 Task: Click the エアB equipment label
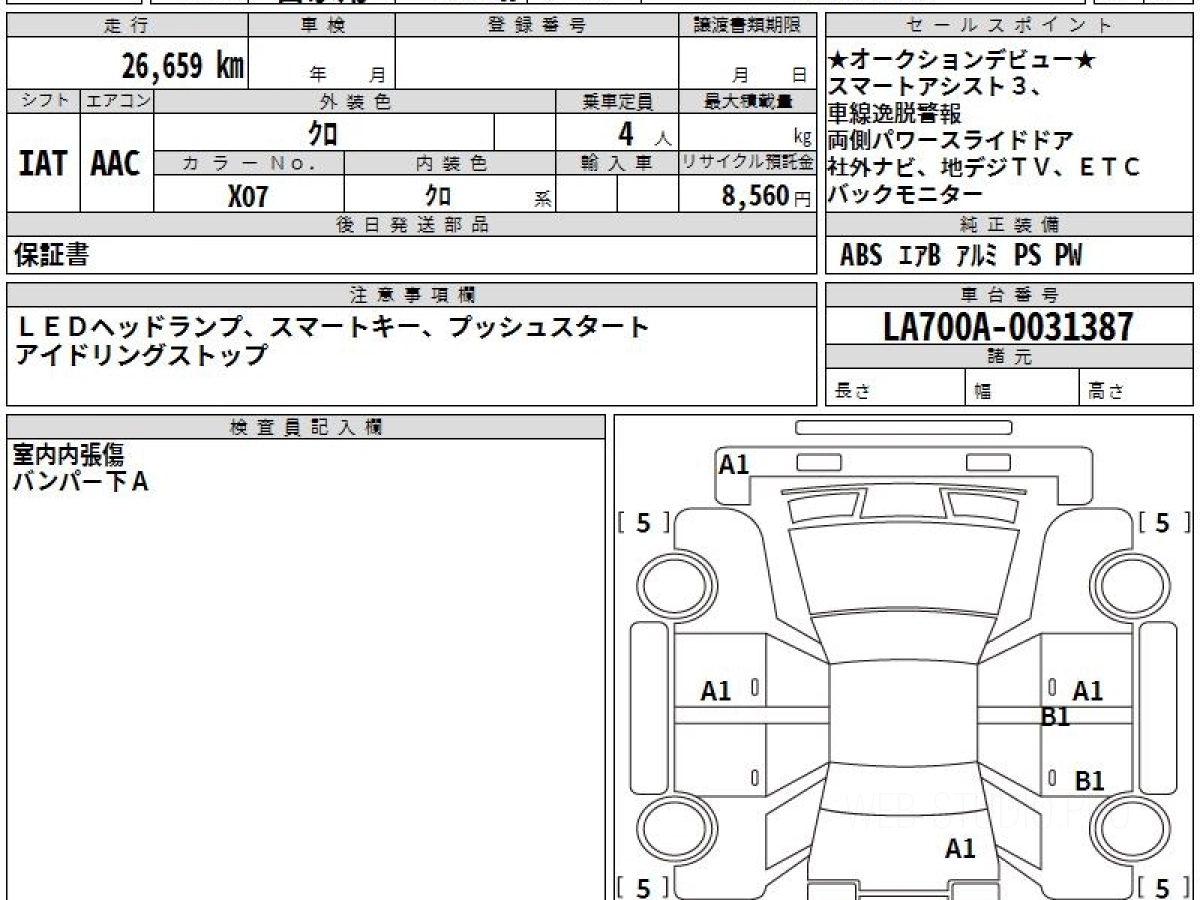(919, 256)
